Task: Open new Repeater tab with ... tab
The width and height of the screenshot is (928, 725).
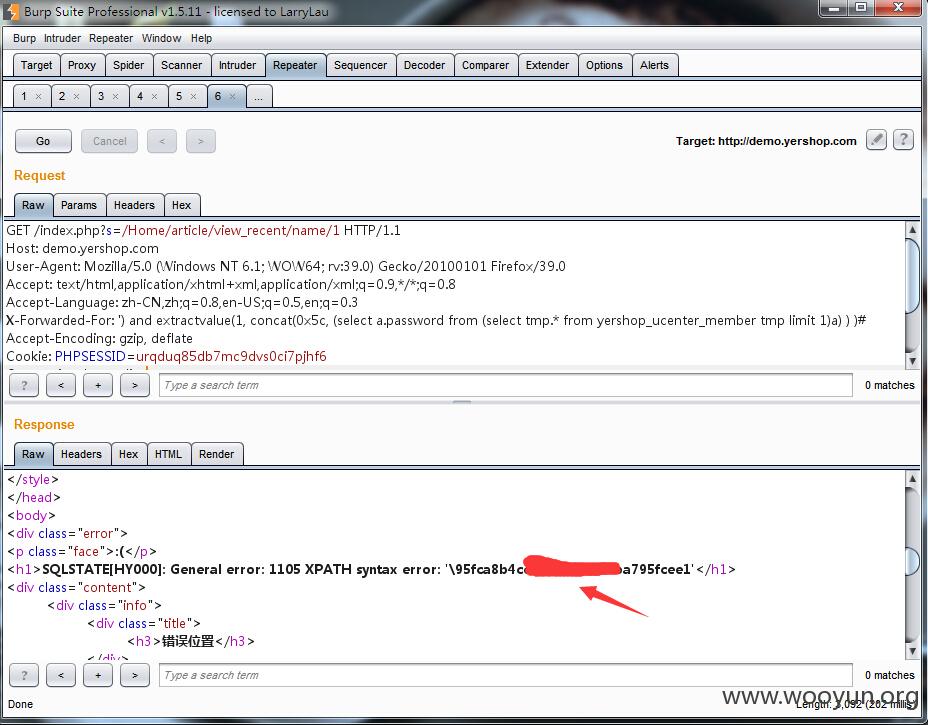Action: [259, 97]
